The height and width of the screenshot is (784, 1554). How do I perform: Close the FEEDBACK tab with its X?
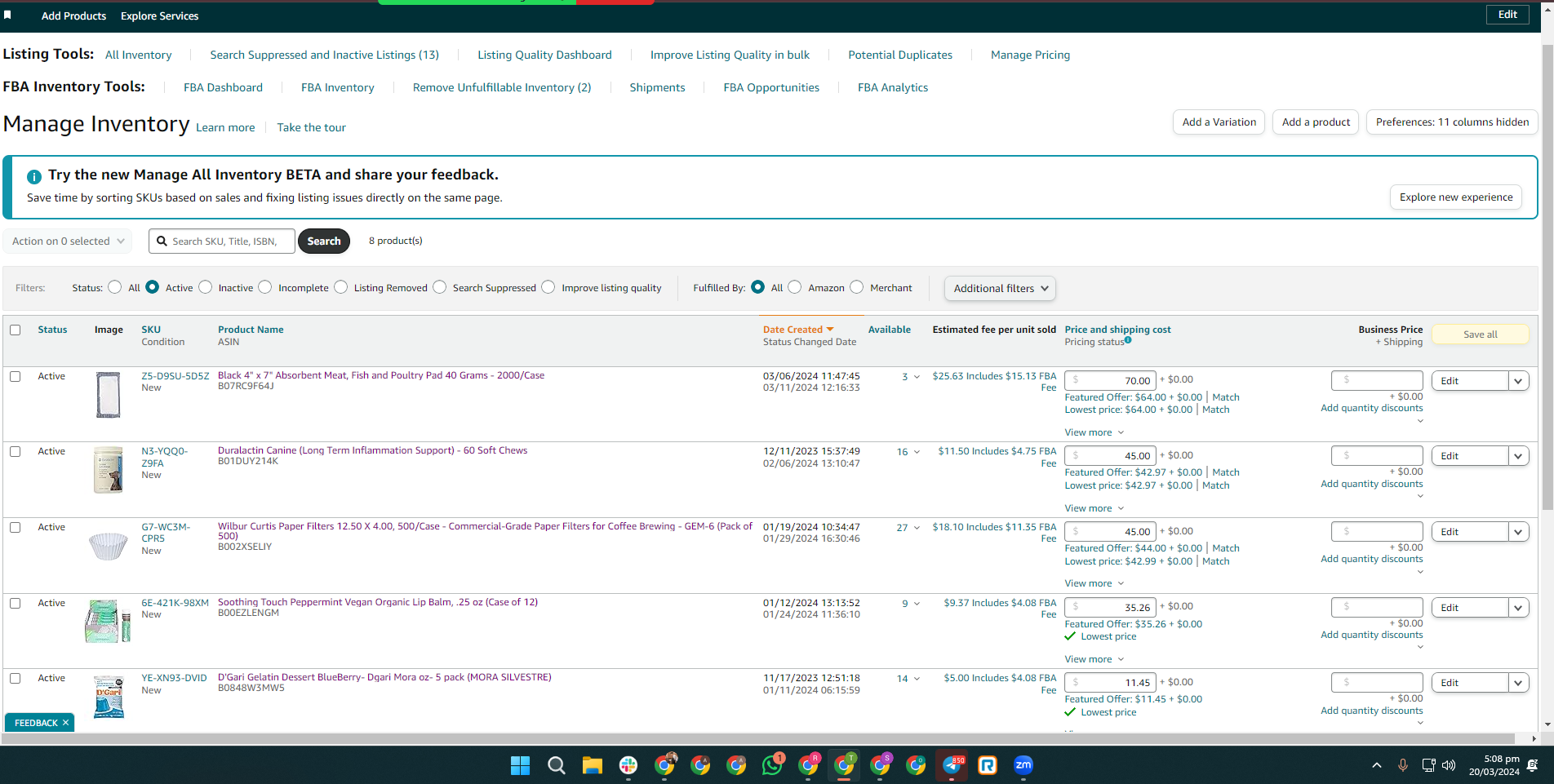click(65, 723)
